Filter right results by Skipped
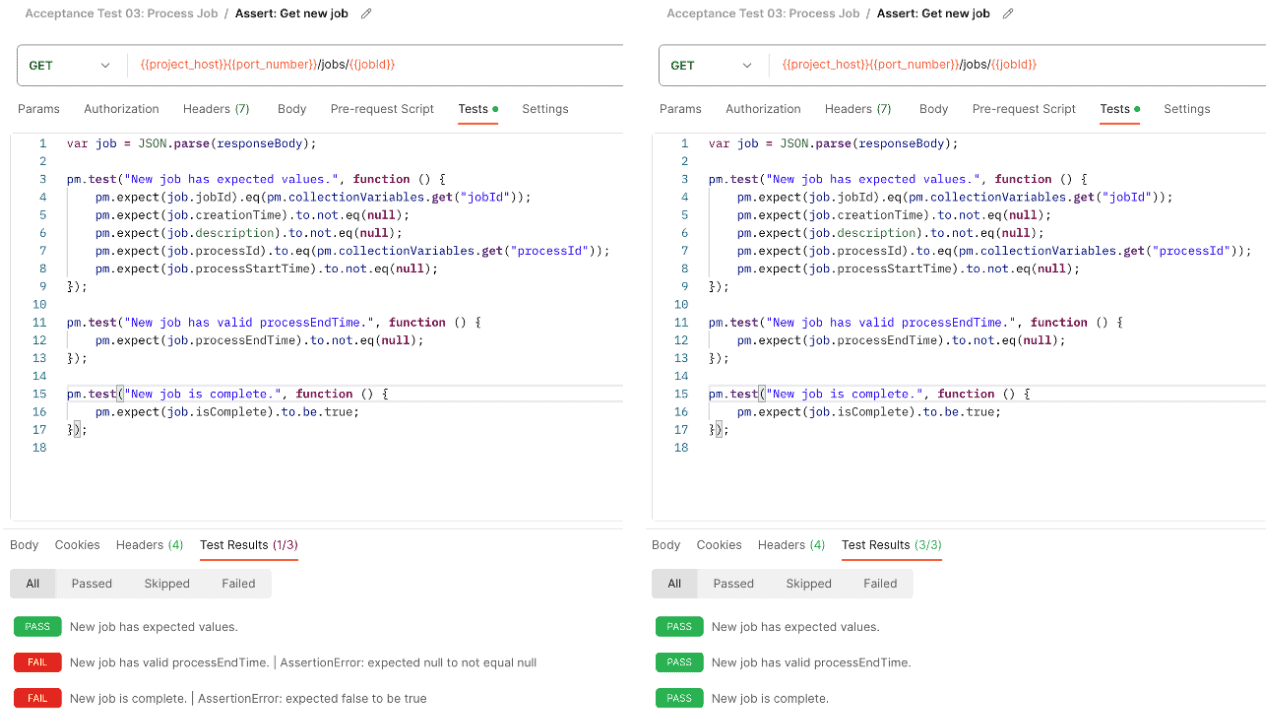The image size is (1280, 720). click(808, 584)
